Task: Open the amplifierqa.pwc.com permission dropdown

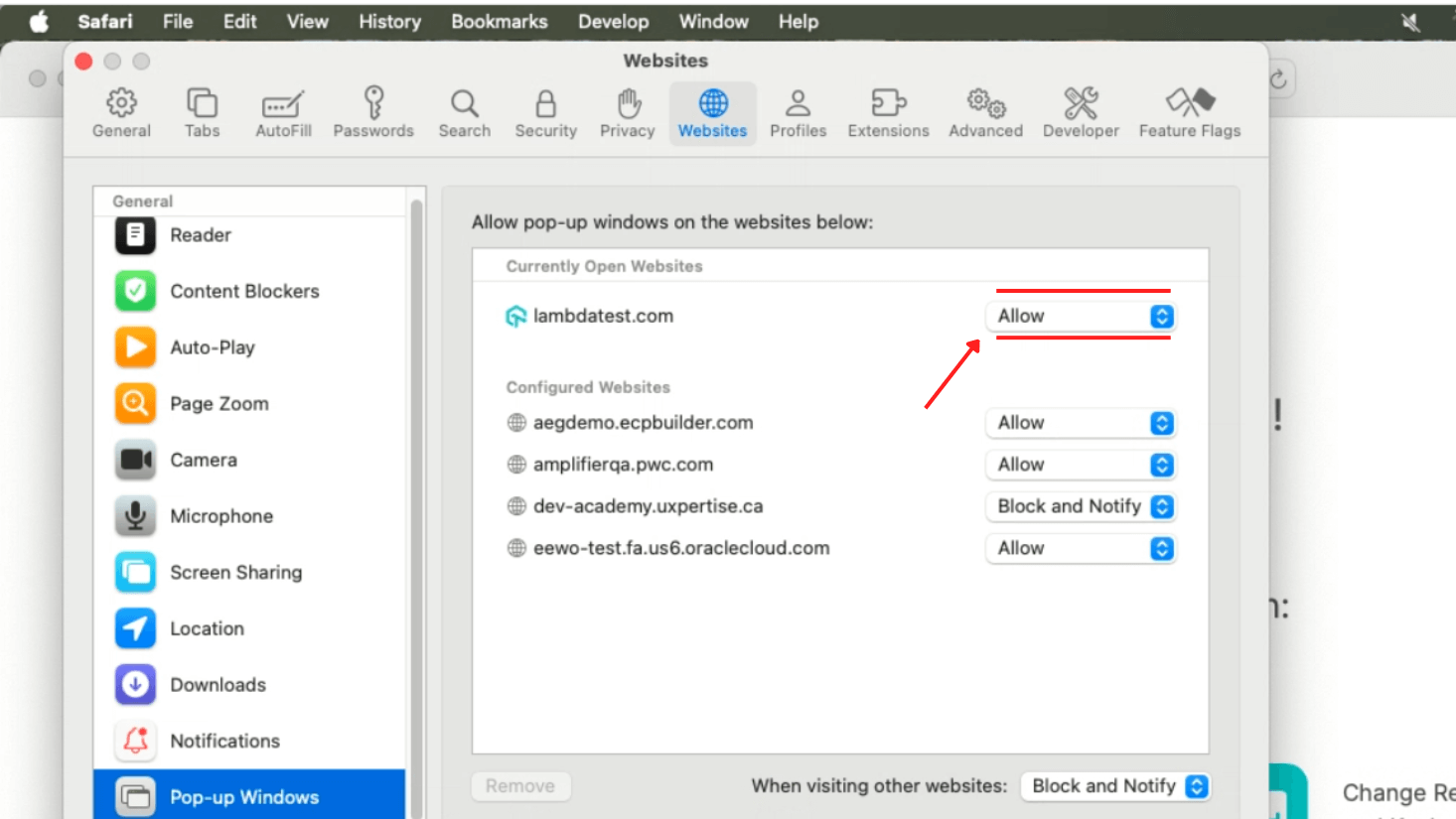Action: 1081,465
